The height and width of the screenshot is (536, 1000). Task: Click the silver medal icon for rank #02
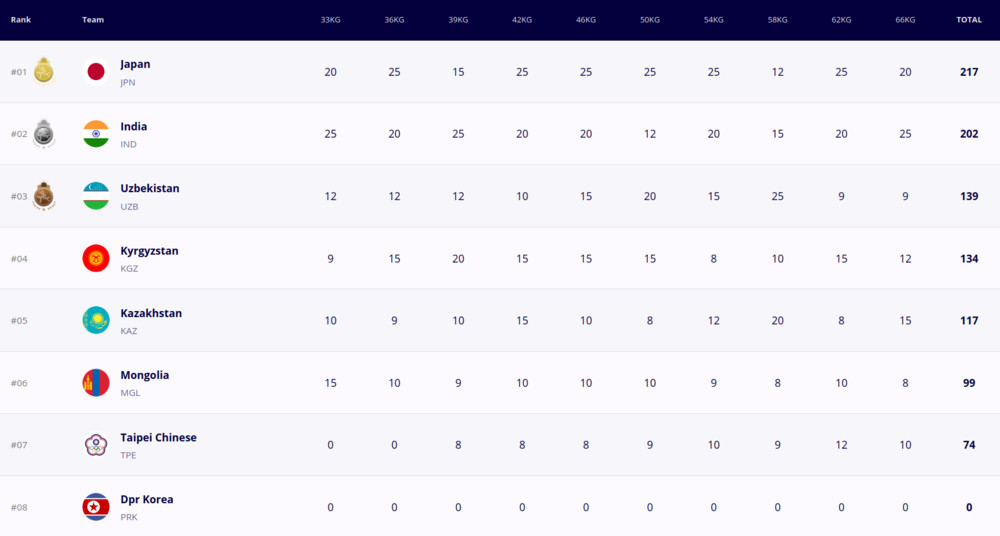[x=43, y=133]
